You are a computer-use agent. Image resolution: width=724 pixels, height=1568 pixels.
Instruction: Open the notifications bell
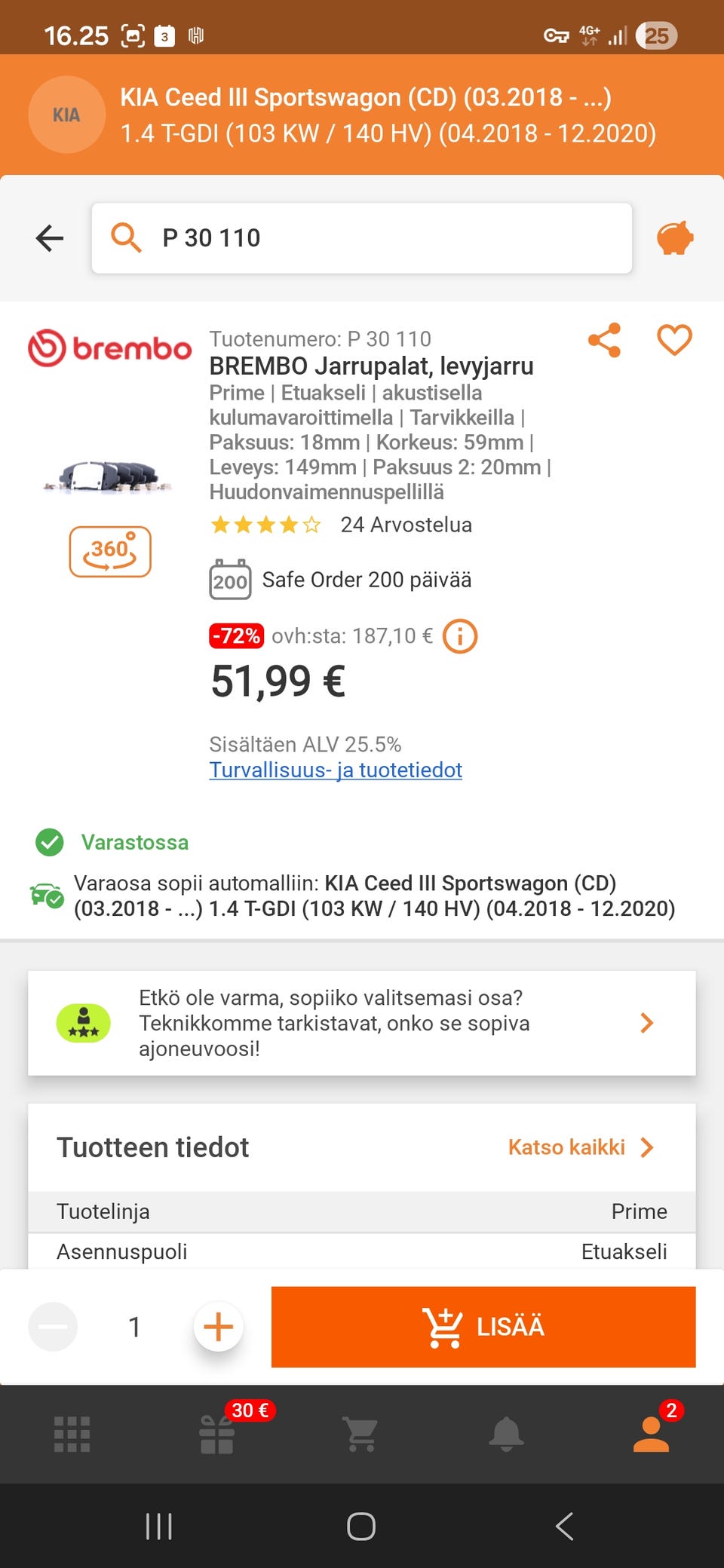point(506,1434)
